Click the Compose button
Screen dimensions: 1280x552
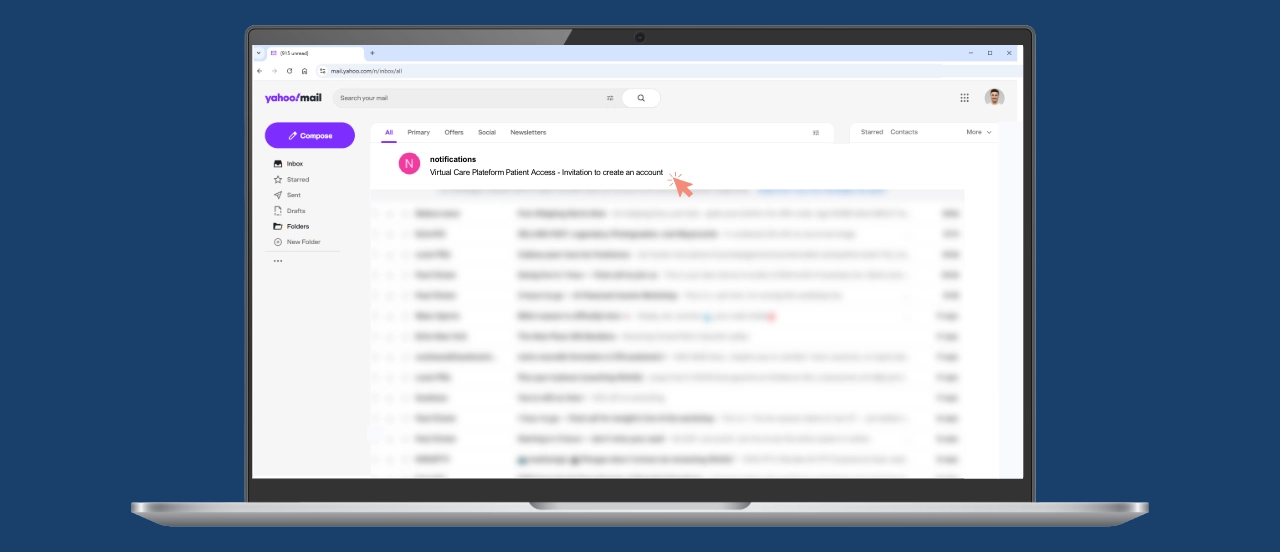pos(310,135)
